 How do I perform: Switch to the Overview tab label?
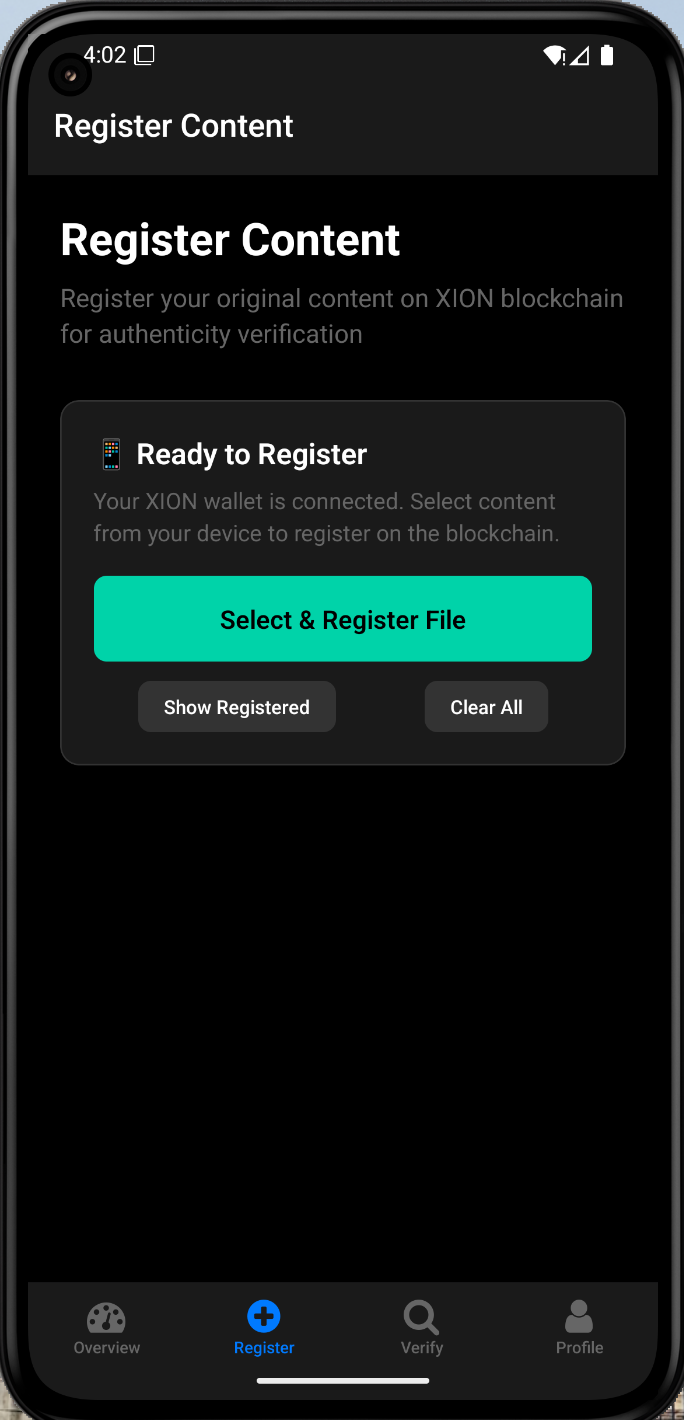[107, 1348]
